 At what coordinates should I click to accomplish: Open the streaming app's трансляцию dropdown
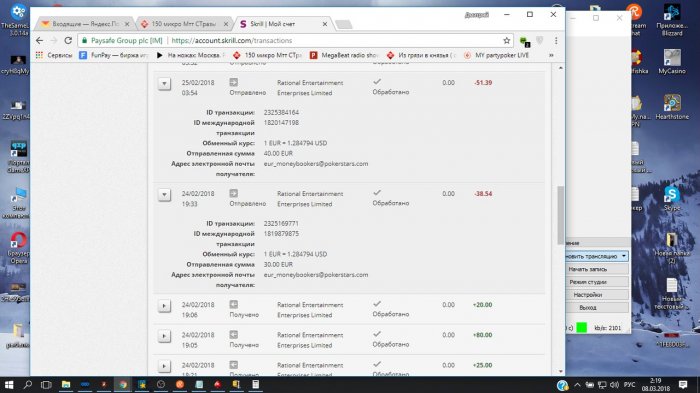tap(624, 256)
